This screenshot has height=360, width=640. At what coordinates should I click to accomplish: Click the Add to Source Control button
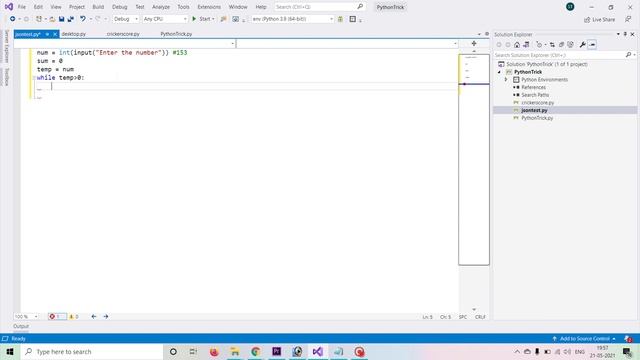pyautogui.click(x=584, y=339)
